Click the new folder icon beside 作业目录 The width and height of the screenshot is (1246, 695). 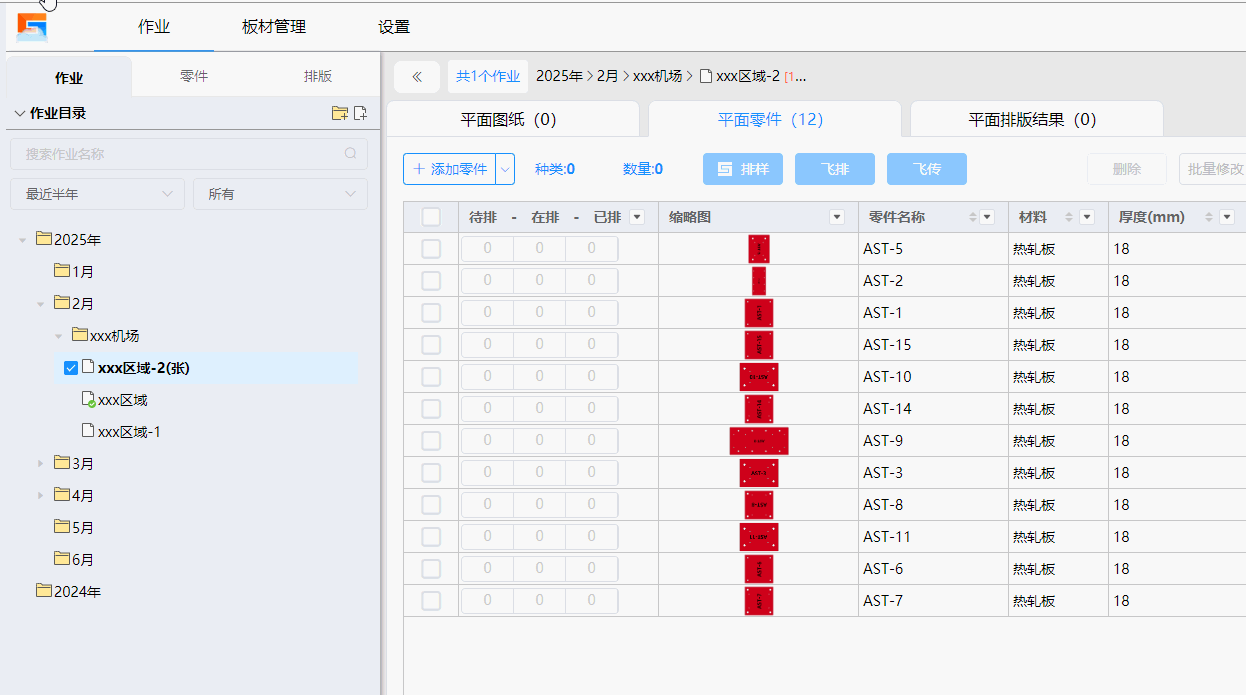coord(340,113)
